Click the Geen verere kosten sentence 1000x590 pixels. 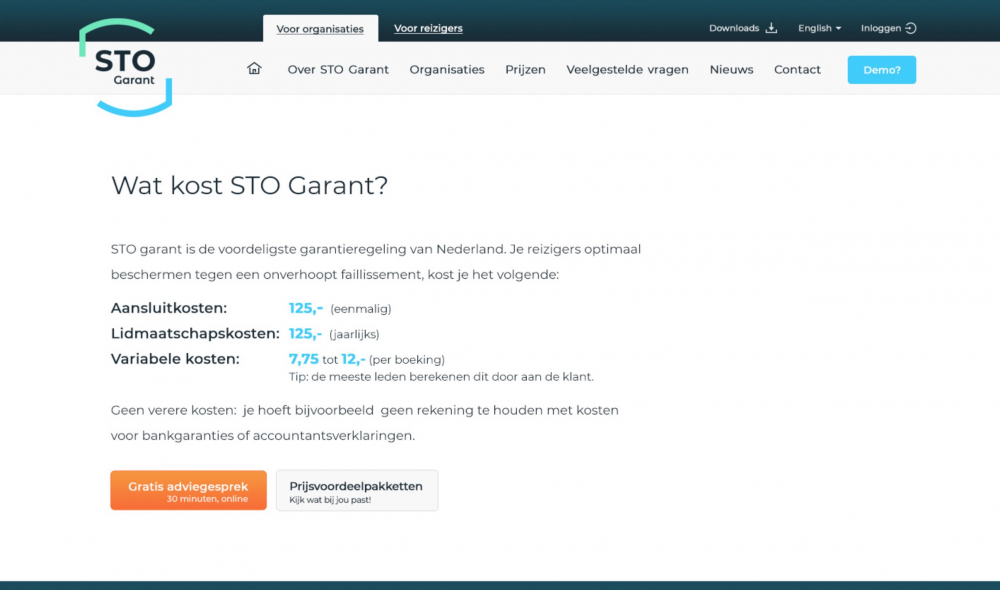click(365, 423)
